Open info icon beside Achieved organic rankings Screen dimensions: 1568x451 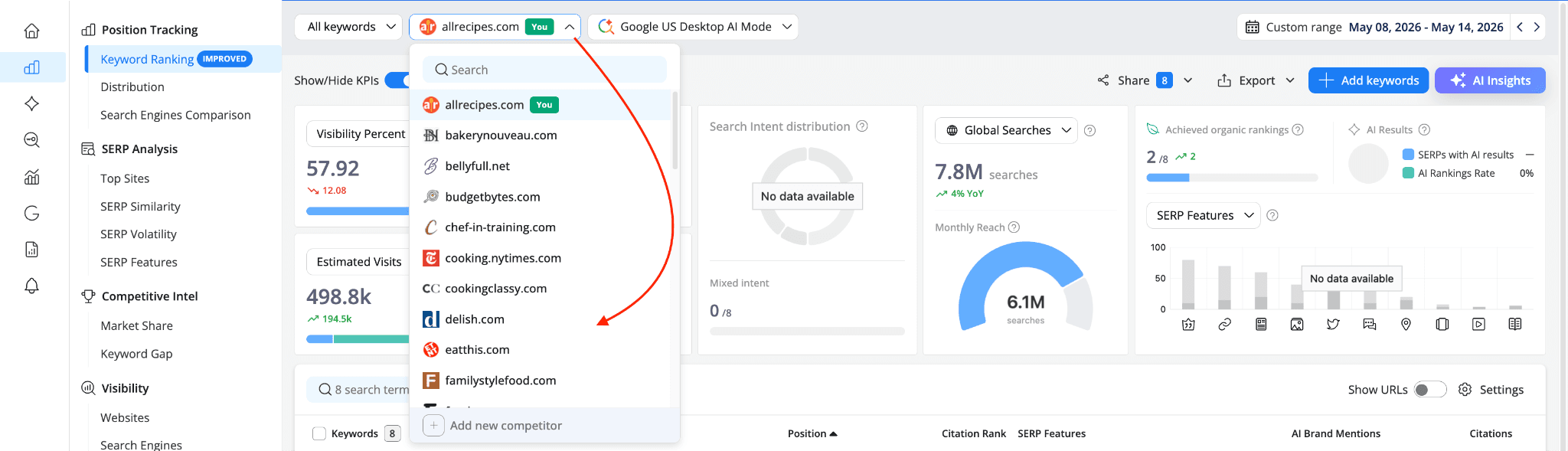point(1298,130)
